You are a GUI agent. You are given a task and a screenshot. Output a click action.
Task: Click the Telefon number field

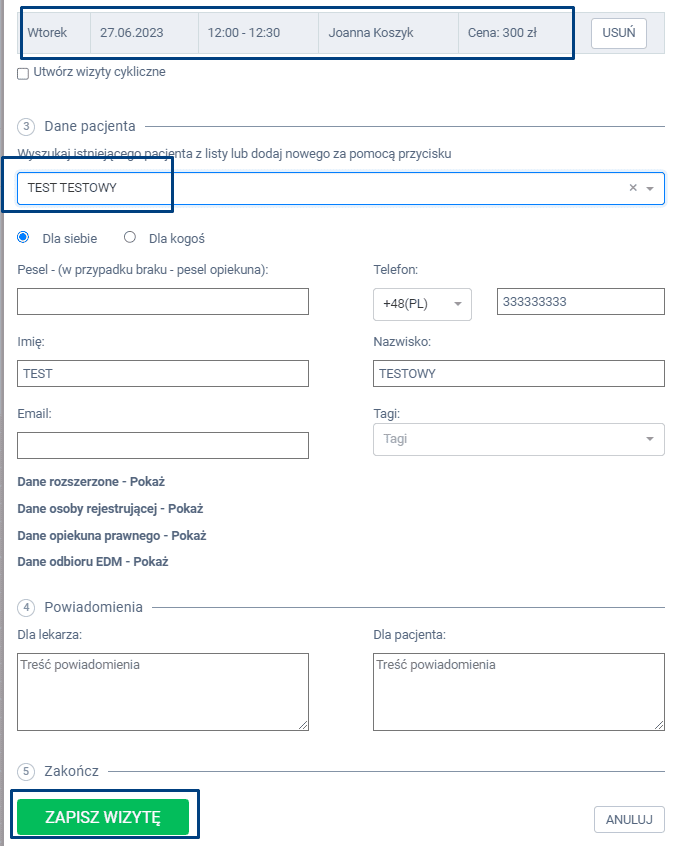click(x=580, y=302)
